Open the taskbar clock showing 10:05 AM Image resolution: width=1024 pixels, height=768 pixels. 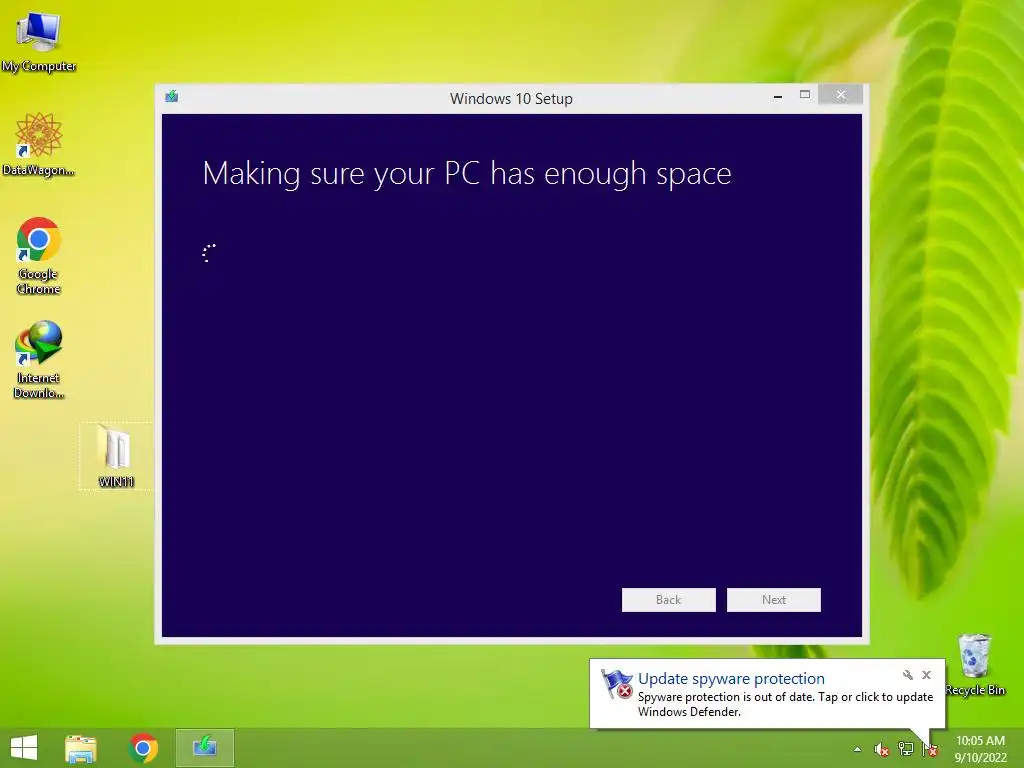980,748
